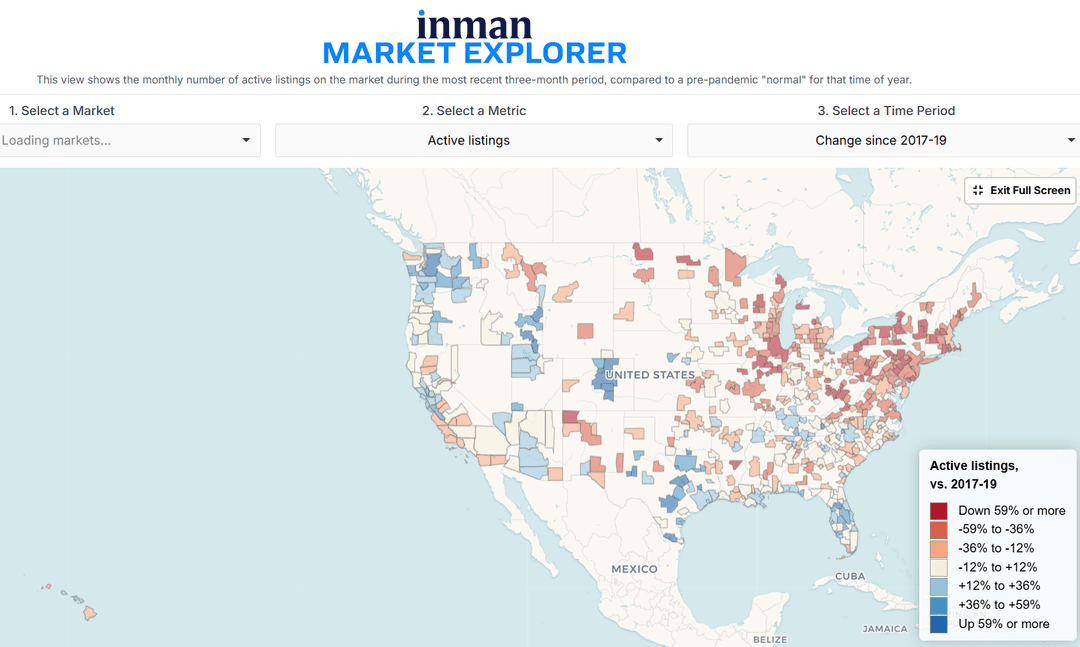Click the Exit Full Screen button
This screenshot has width=1080, height=647.
pyautogui.click(x=1021, y=190)
